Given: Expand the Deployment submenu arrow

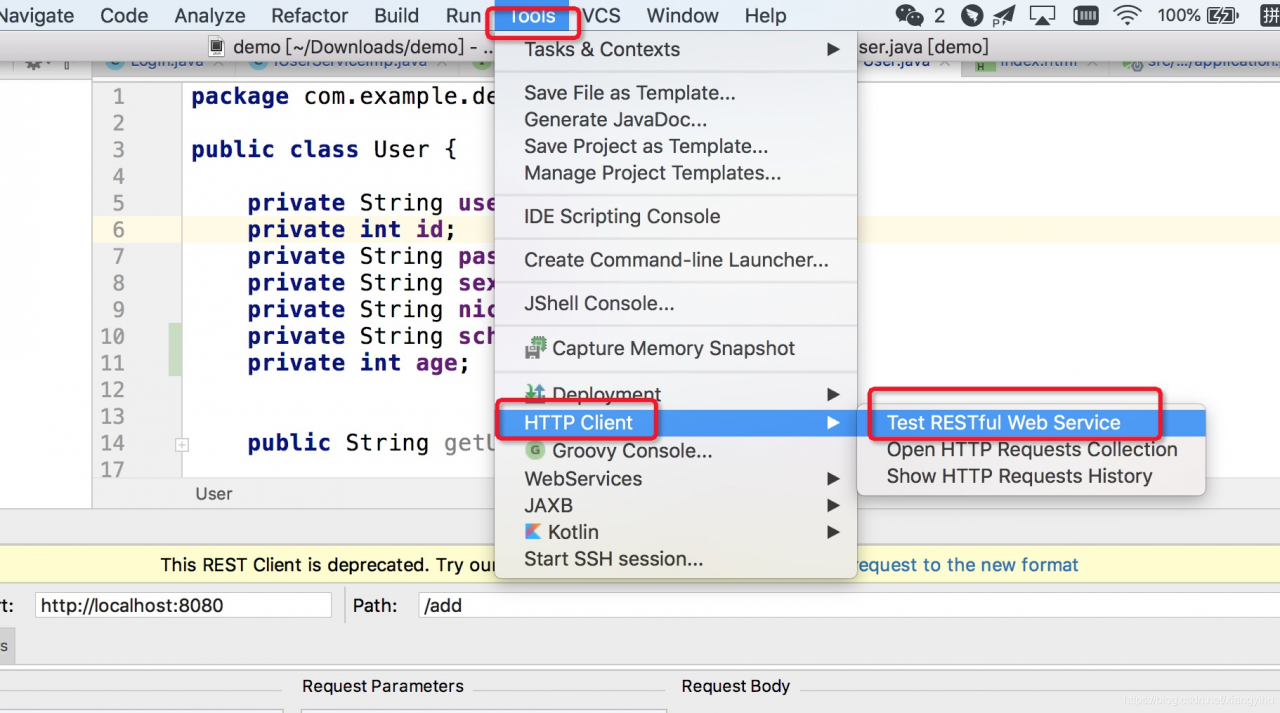Looking at the screenshot, I should [832, 394].
